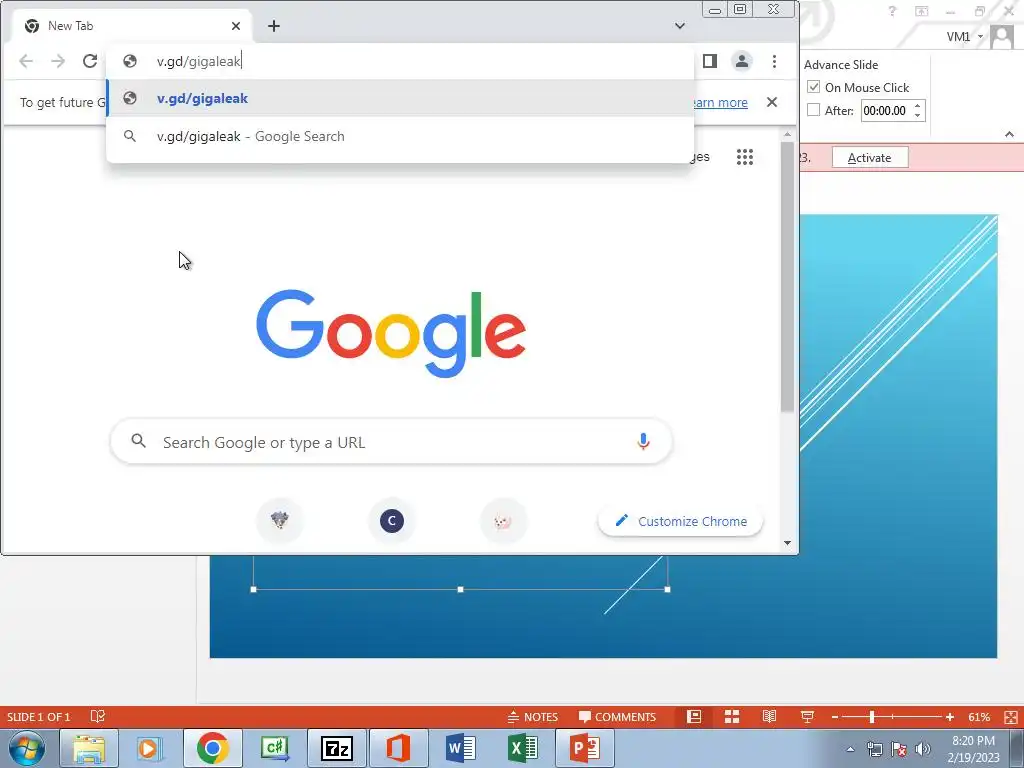The image size is (1024, 768).
Task: Click the Google search box
Action: pos(391,442)
